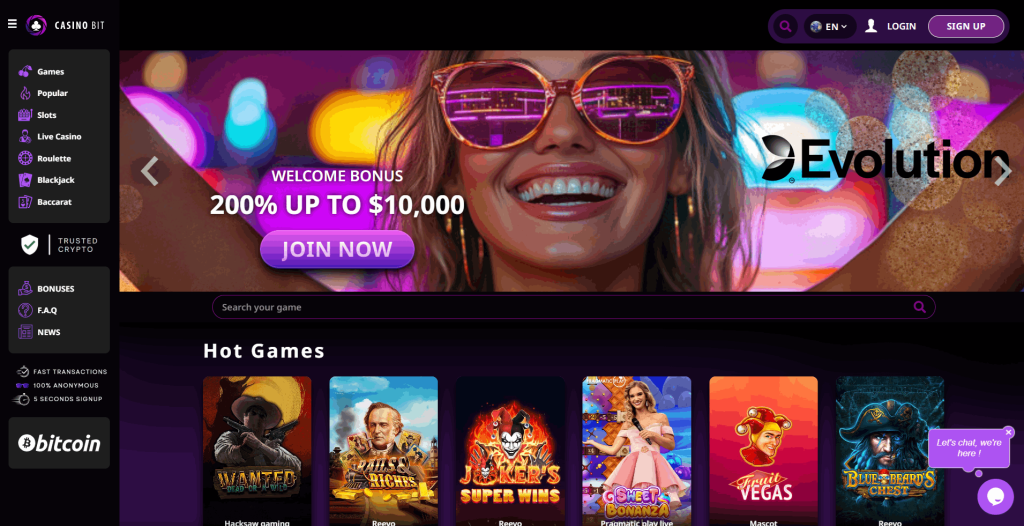Expand the EN language dropdown
Screen dimensions: 1024x526
[x=829, y=27]
